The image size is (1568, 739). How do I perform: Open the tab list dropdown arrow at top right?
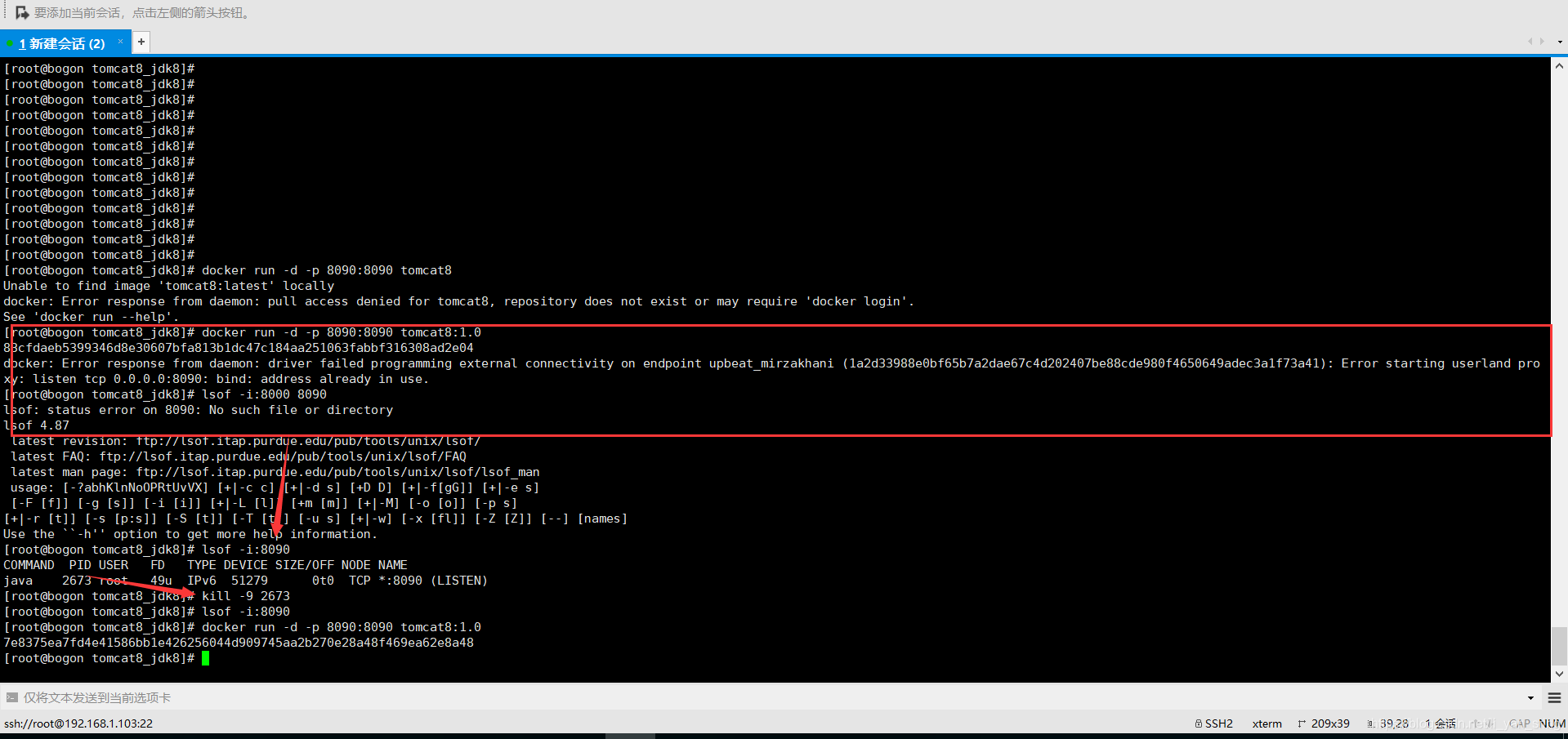coord(1560,42)
